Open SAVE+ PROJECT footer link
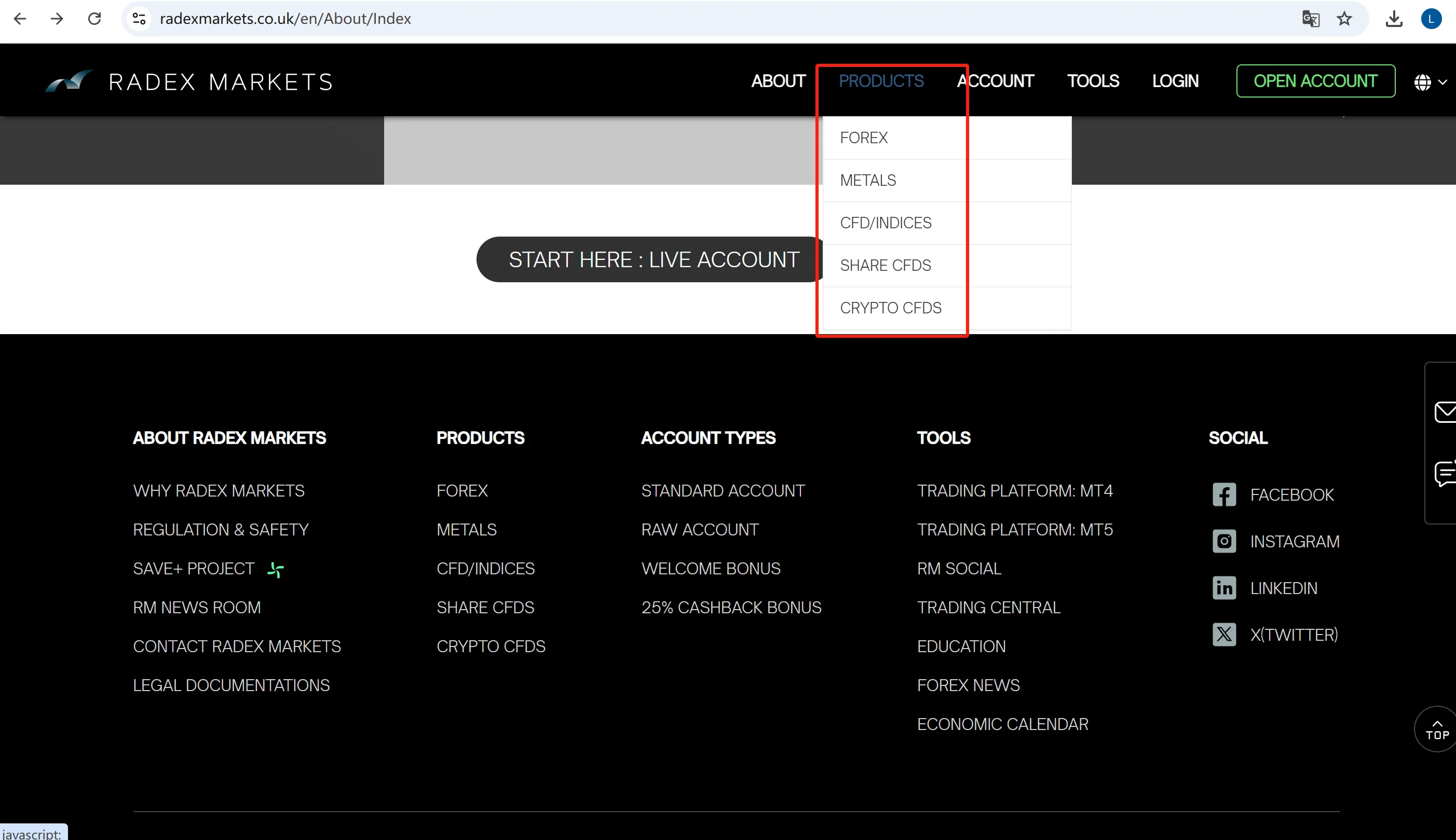Image resolution: width=1456 pixels, height=840 pixels. click(193, 569)
